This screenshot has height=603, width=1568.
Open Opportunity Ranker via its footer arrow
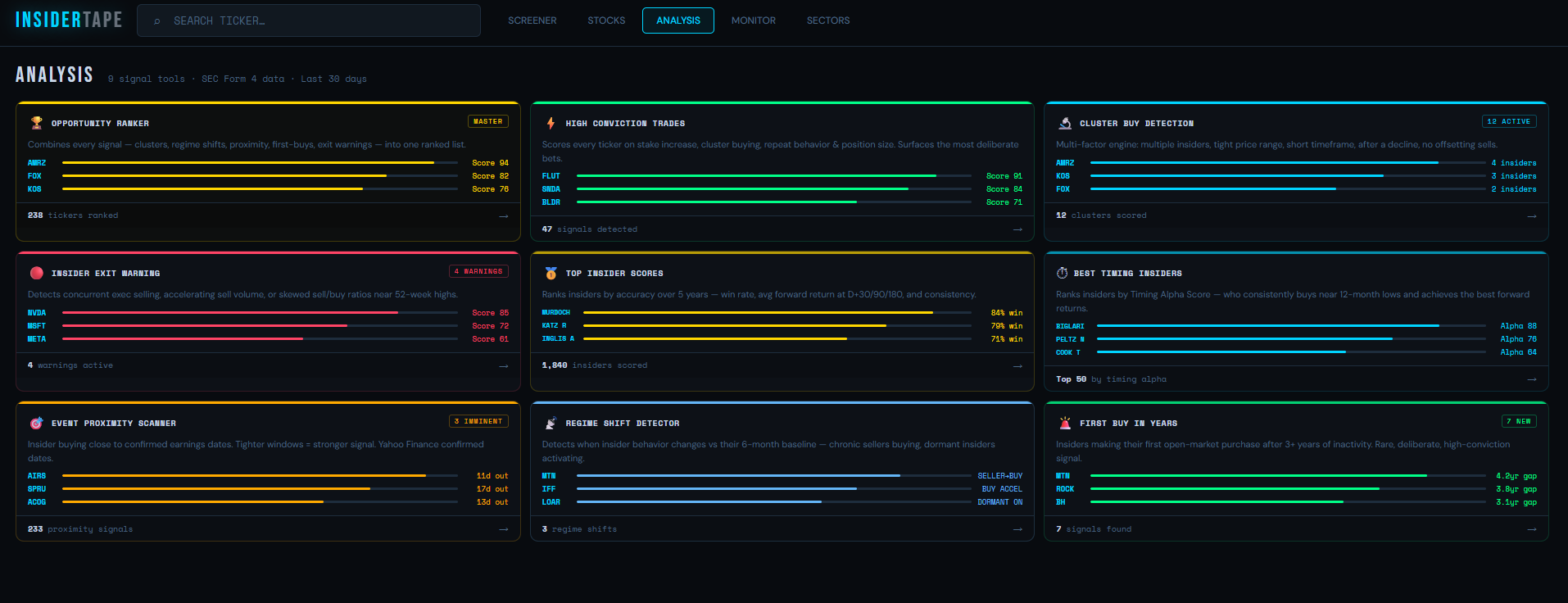tap(504, 216)
